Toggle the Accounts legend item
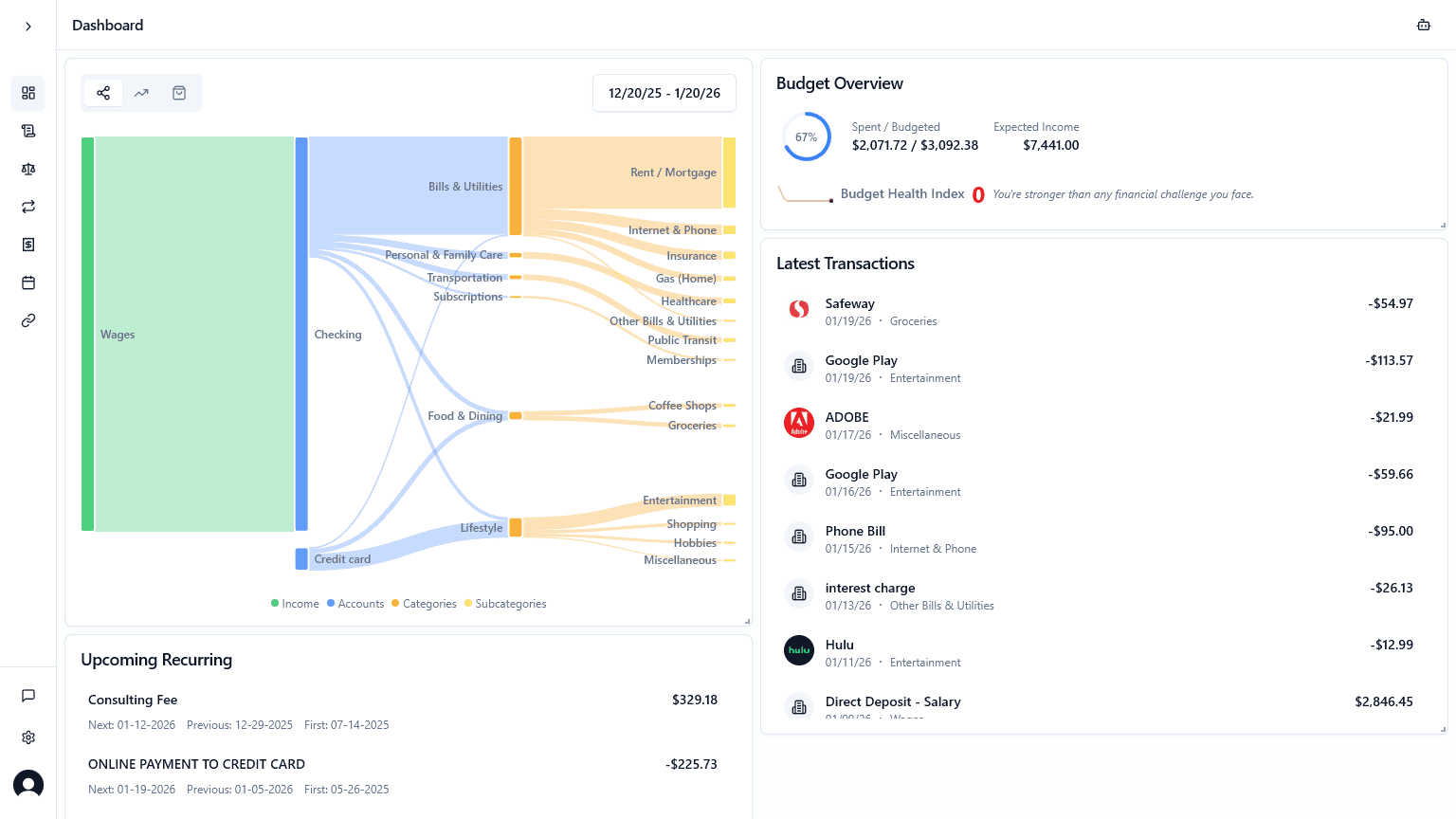 click(x=355, y=603)
